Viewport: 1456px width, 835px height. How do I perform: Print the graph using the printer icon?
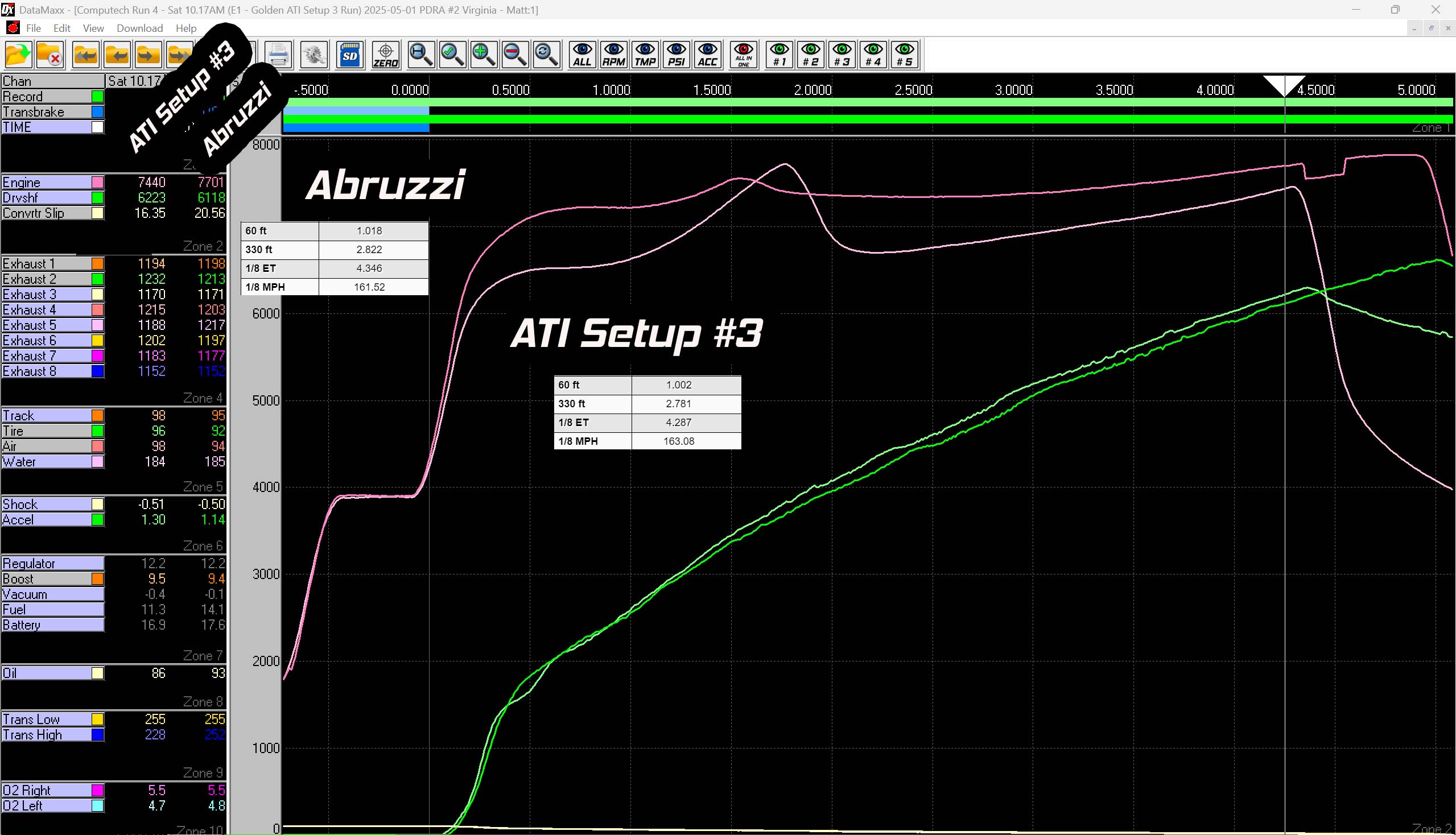279,55
